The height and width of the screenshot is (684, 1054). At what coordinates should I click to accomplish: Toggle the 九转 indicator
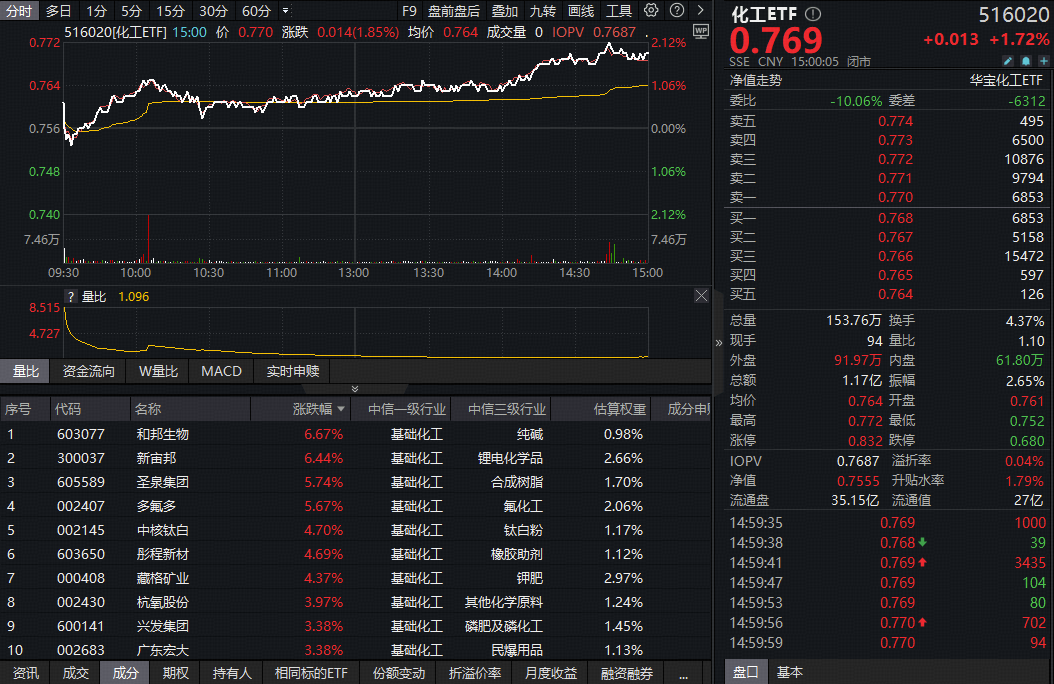pos(542,11)
